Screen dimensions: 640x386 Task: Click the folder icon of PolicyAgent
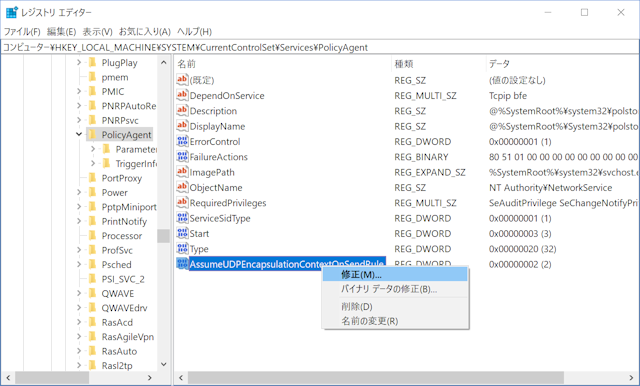pyautogui.click(x=93, y=134)
